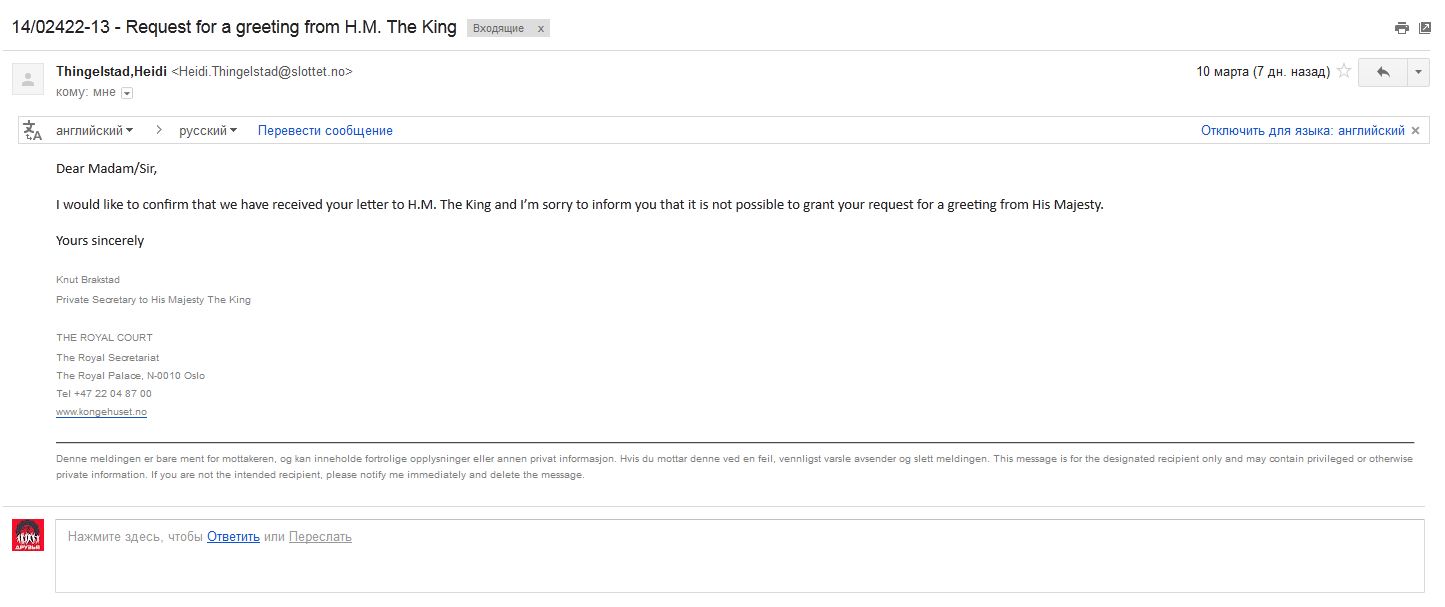Open the more options arrow beside reply

(x=1419, y=72)
